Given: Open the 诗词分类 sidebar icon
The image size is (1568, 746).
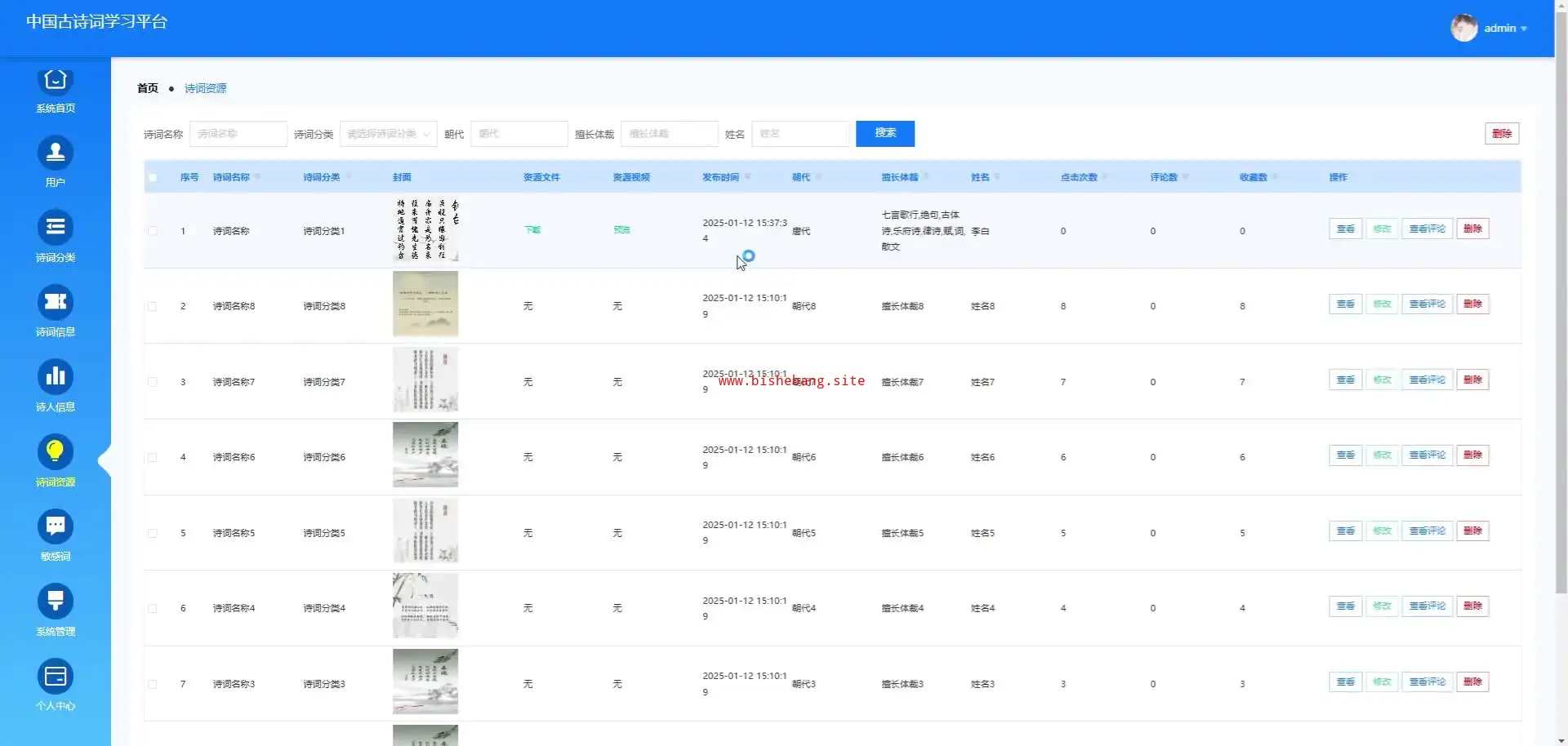Looking at the screenshot, I should [x=55, y=228].
